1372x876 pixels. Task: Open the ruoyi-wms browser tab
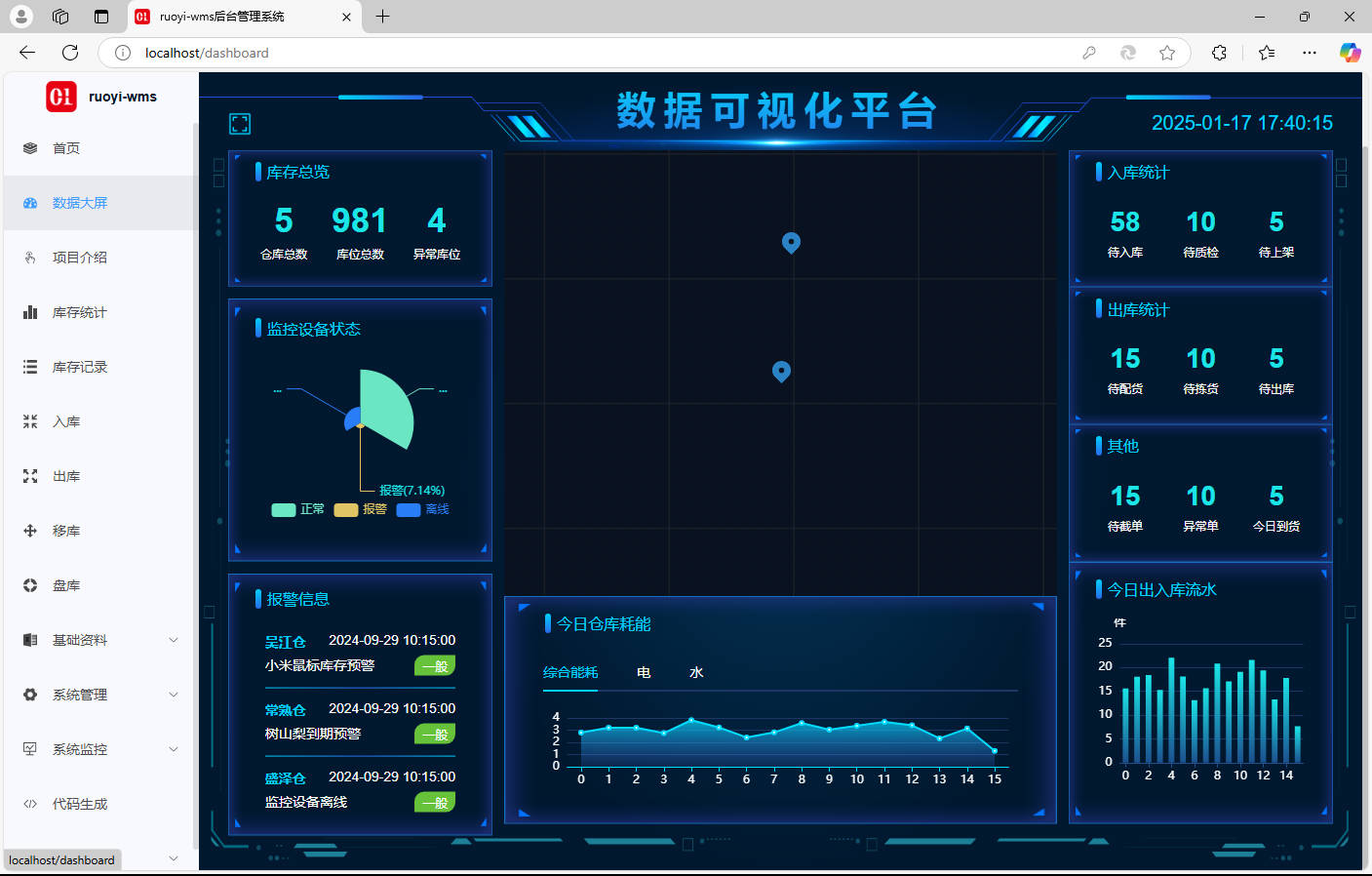[x=244, y=17]
